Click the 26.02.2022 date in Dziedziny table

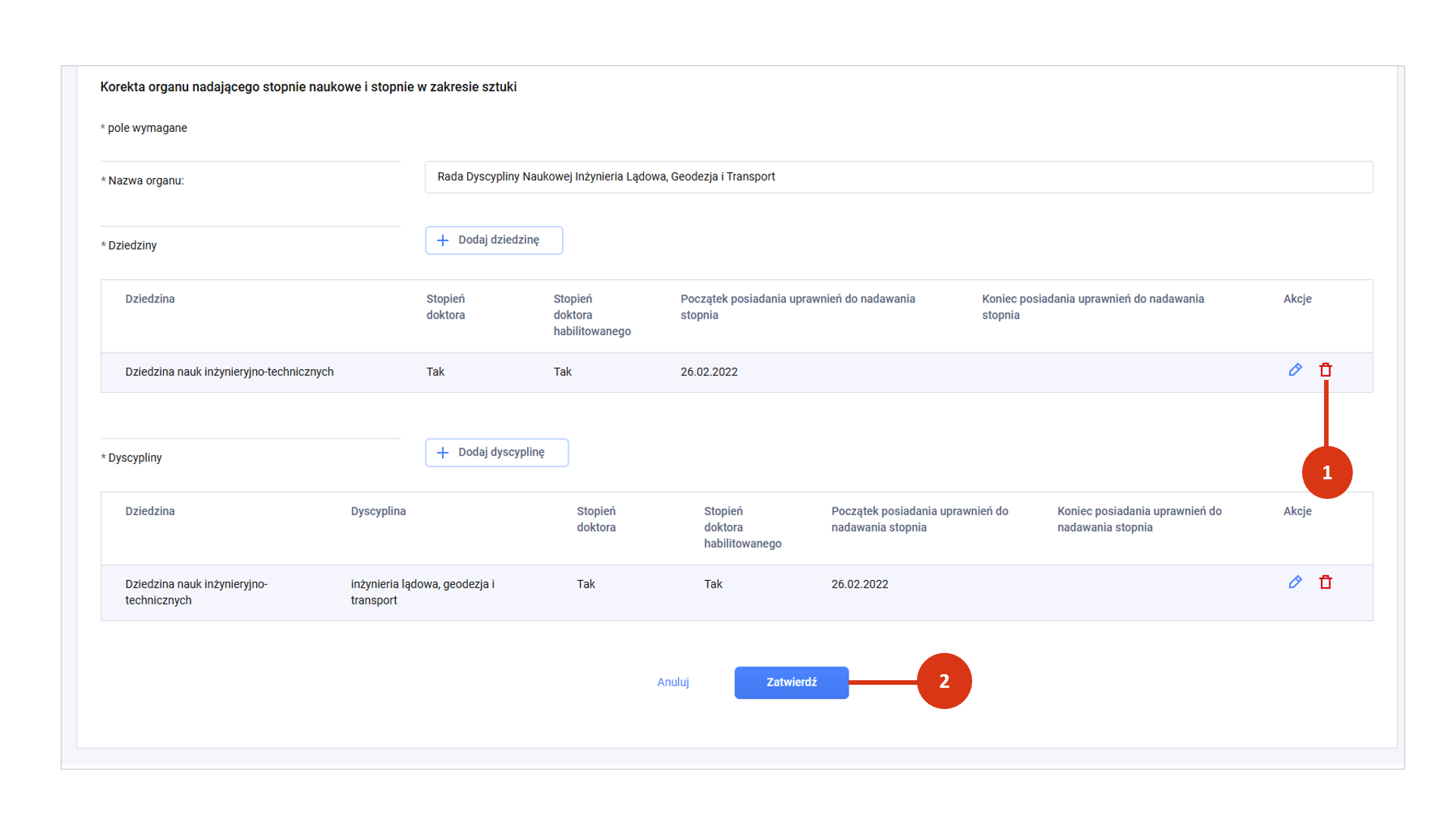(x=709, y=372)
